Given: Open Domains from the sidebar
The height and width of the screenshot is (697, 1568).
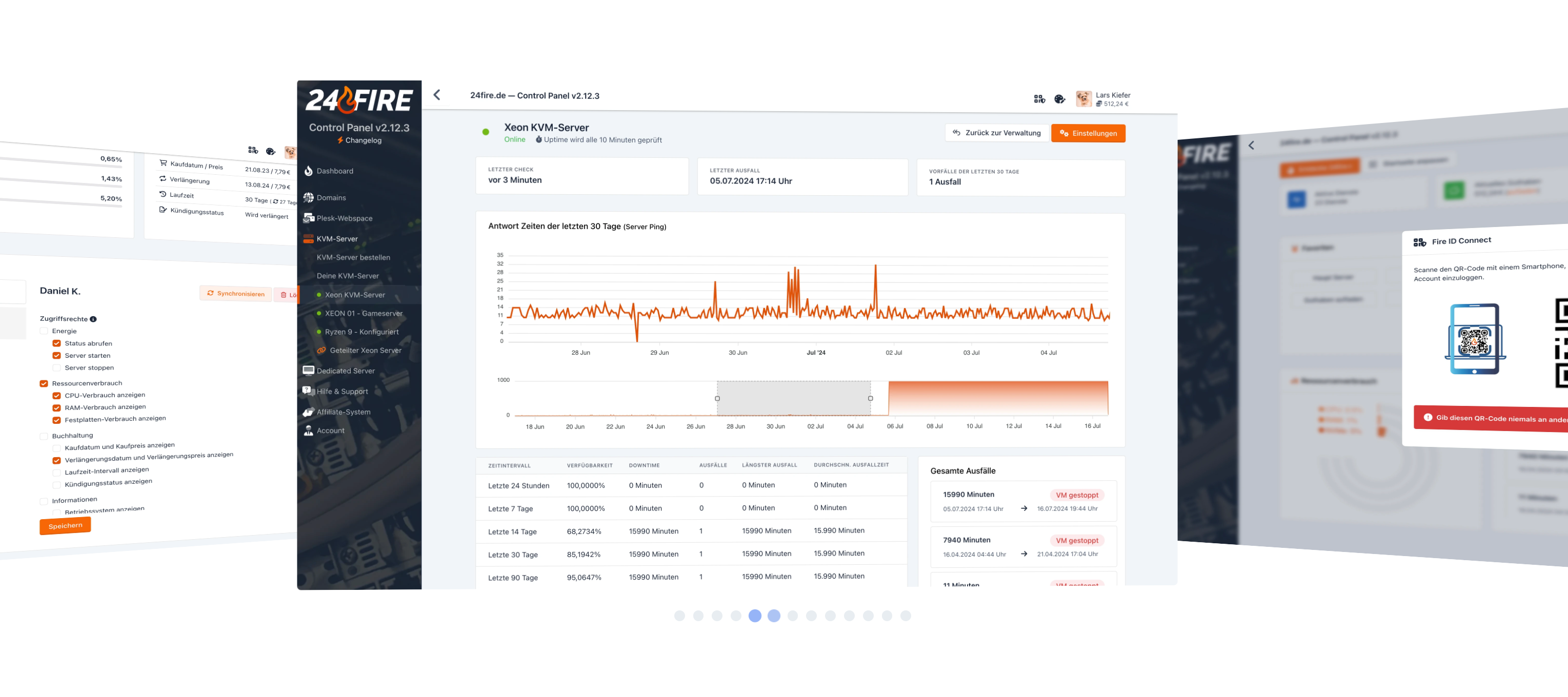Looking at the screenshot, I should 331,198.
